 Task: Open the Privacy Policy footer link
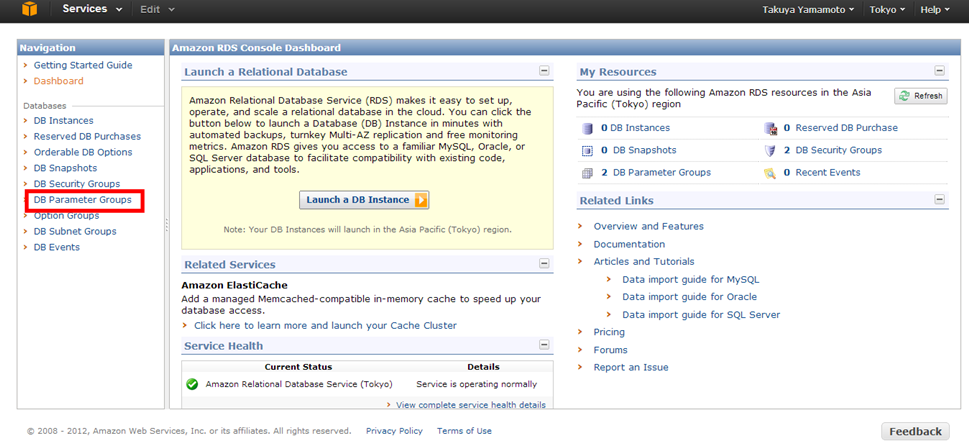tap(394, 431)
